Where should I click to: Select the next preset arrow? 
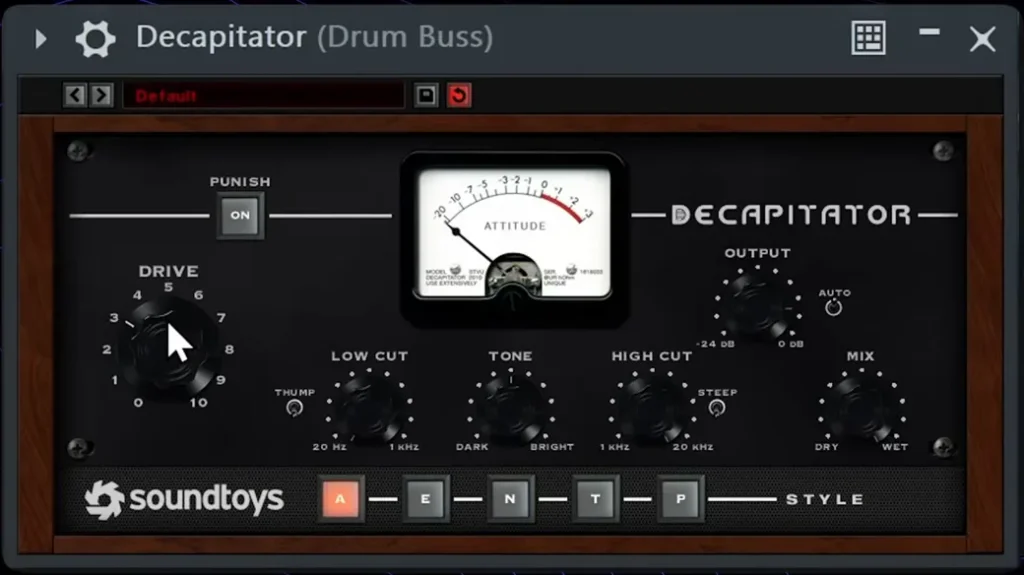tap(101, 95)
